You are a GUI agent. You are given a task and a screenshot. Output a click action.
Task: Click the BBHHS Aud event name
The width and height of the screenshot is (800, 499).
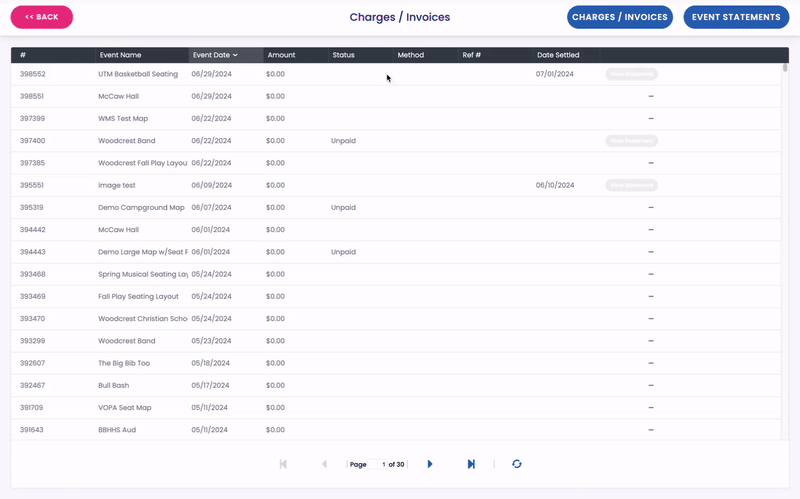click(117, 430)
